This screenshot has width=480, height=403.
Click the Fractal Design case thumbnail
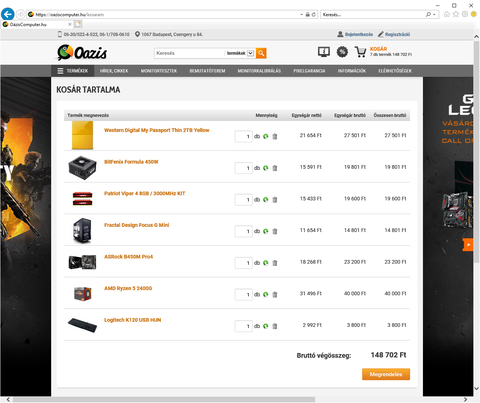82,230
